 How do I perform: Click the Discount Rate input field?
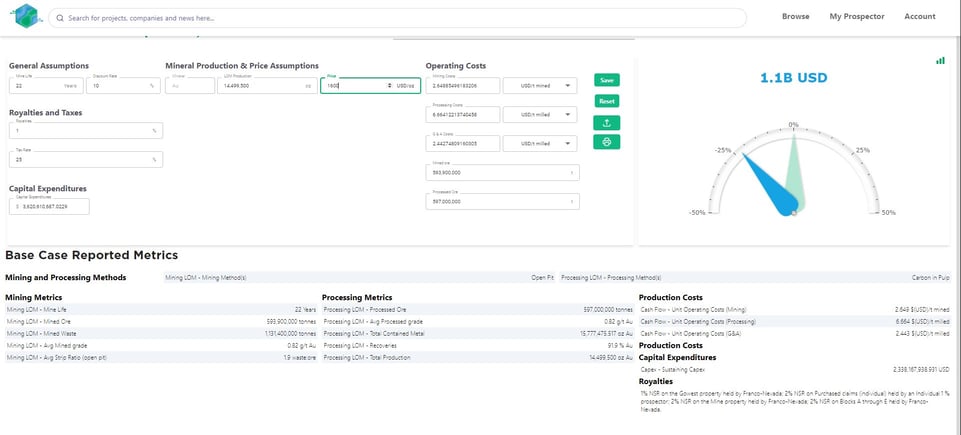(x=120, y=86)
